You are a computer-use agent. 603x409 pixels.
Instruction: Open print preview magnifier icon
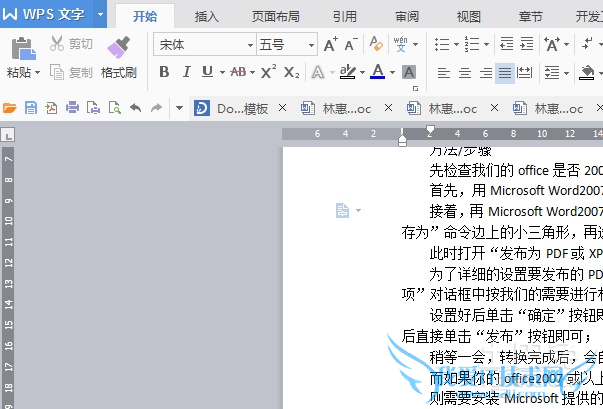click(x=115, y=108)
